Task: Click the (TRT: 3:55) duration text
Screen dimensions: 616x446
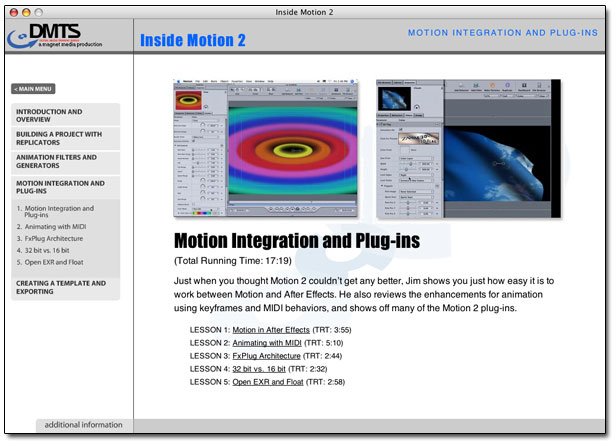Action: click(332, 330)
